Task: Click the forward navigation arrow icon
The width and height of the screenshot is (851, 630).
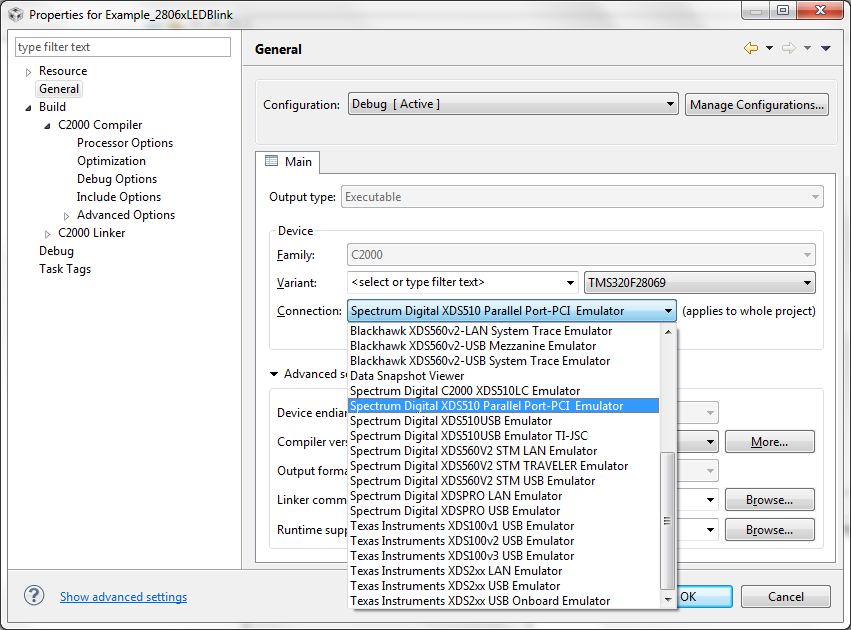Action: [789, 48]
